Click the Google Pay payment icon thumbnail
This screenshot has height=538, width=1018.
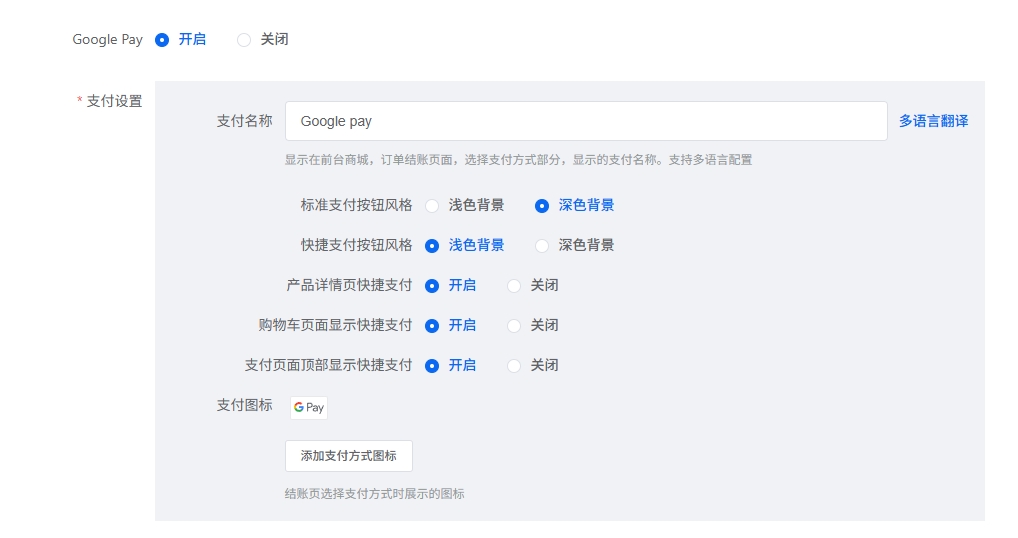pyautogui.click(x=308, y=407)
